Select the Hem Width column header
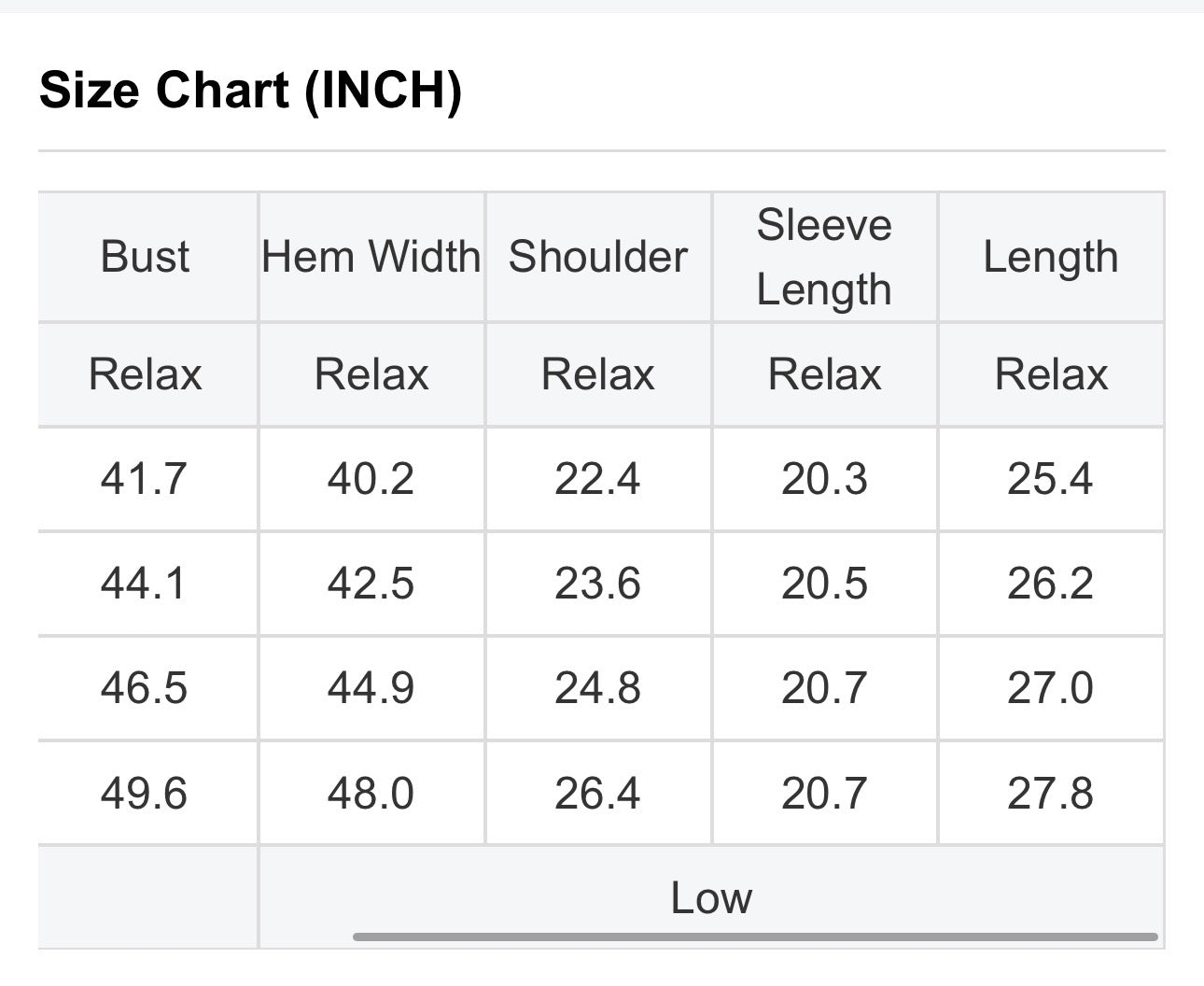 point(371,257)
